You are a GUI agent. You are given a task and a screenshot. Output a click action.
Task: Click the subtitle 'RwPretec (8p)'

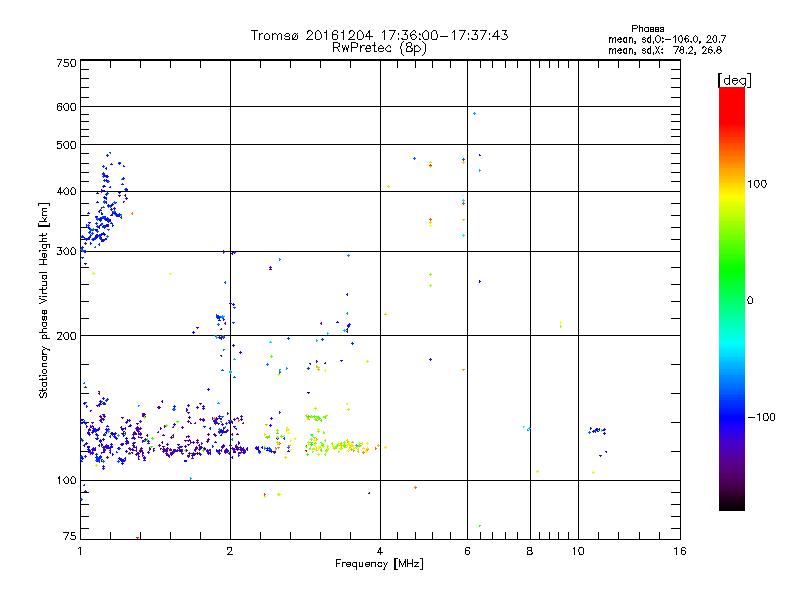[379, 48]
